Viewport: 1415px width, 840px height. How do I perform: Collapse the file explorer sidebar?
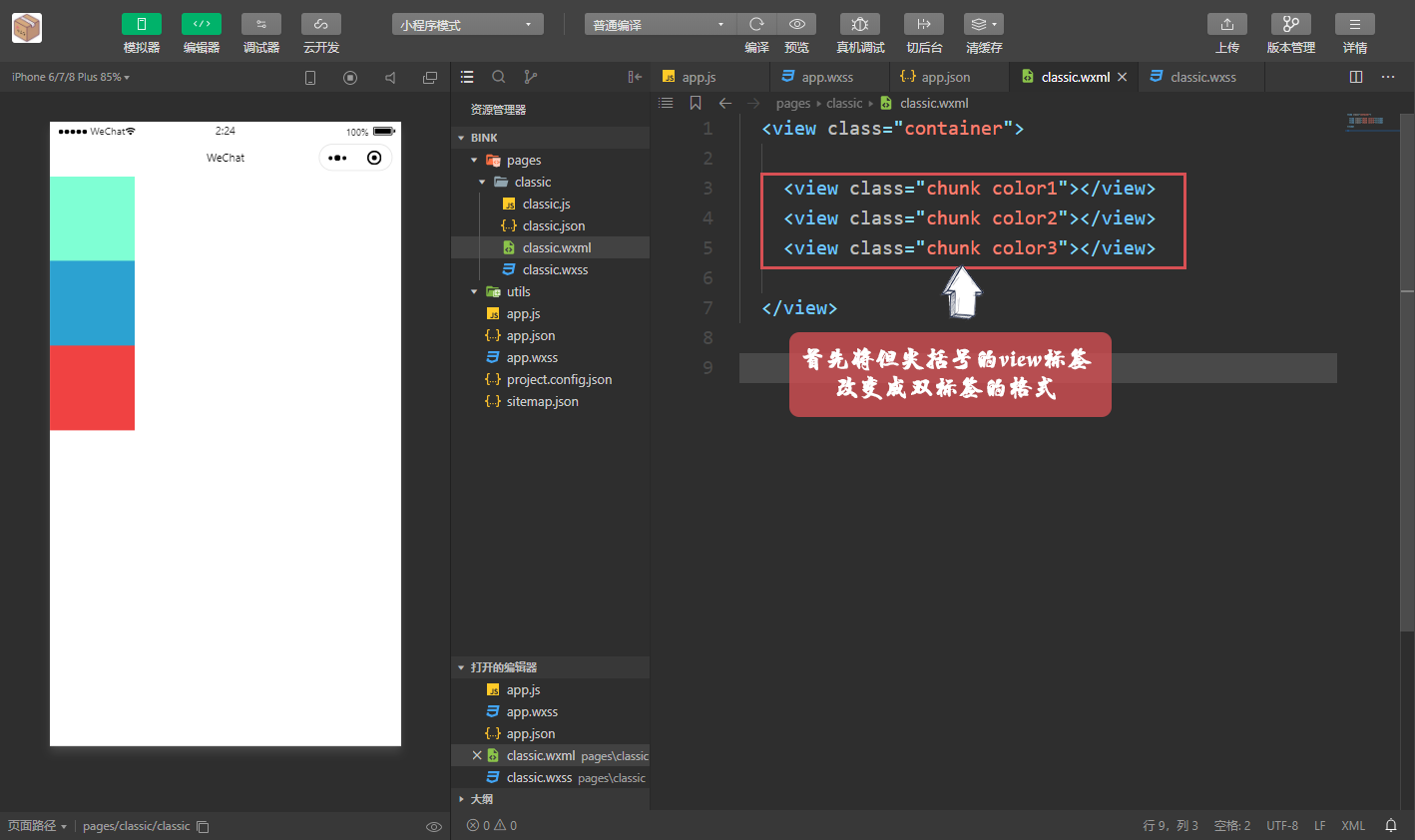(x=635, y=77)
